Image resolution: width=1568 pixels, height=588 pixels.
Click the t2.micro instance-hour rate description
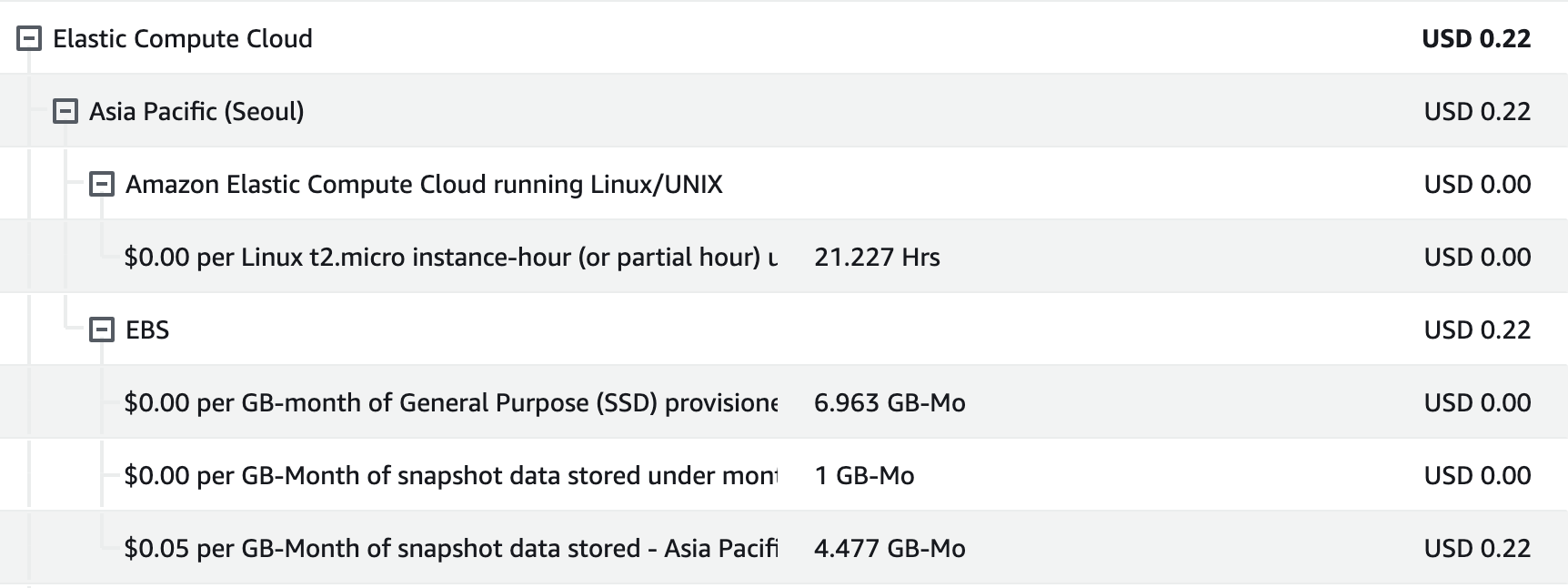450,257
